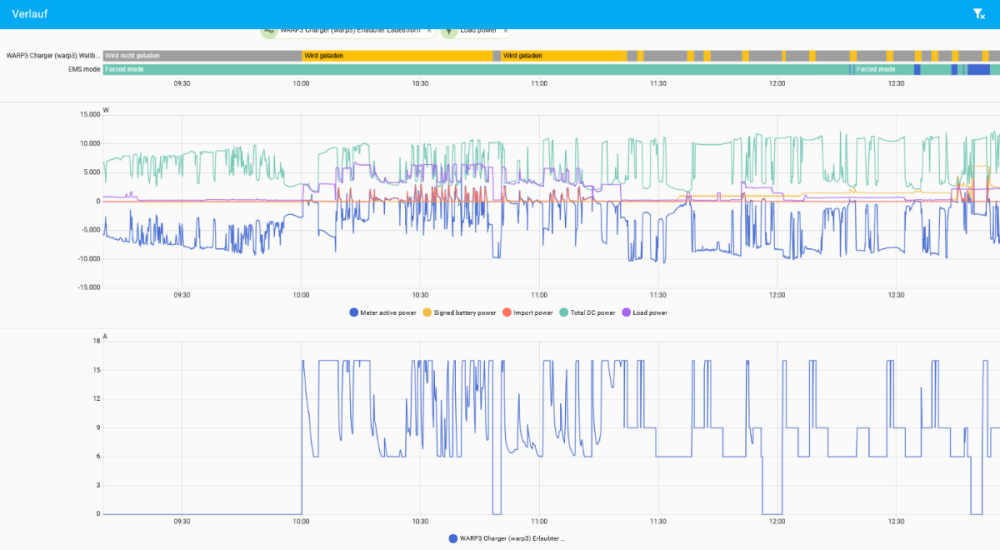Click the second 'Wird geladen' segment

(x=562, y=56)
